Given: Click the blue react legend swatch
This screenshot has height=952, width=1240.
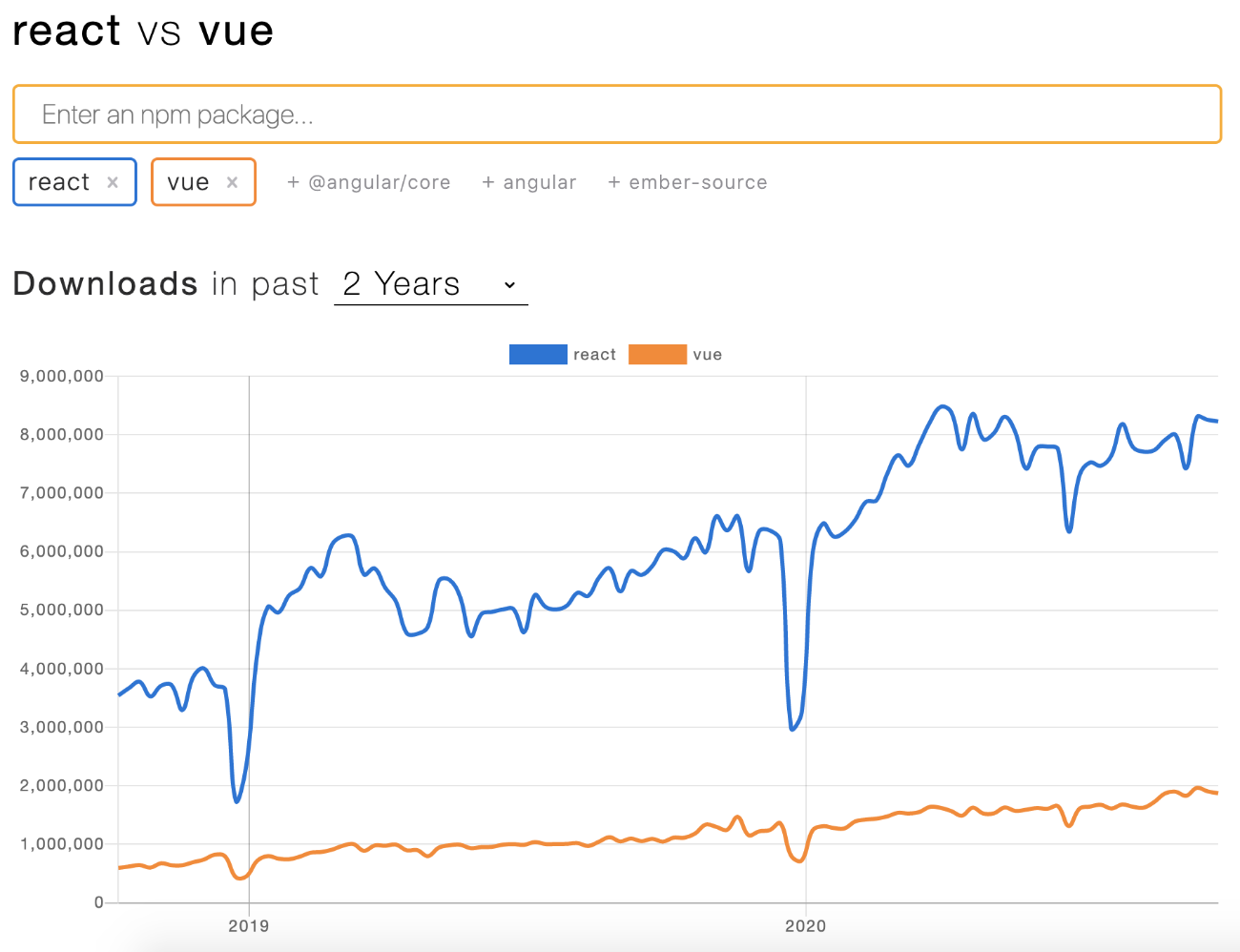Looking at the screenshot, I should pyautogui.click(x=539, y=354).
